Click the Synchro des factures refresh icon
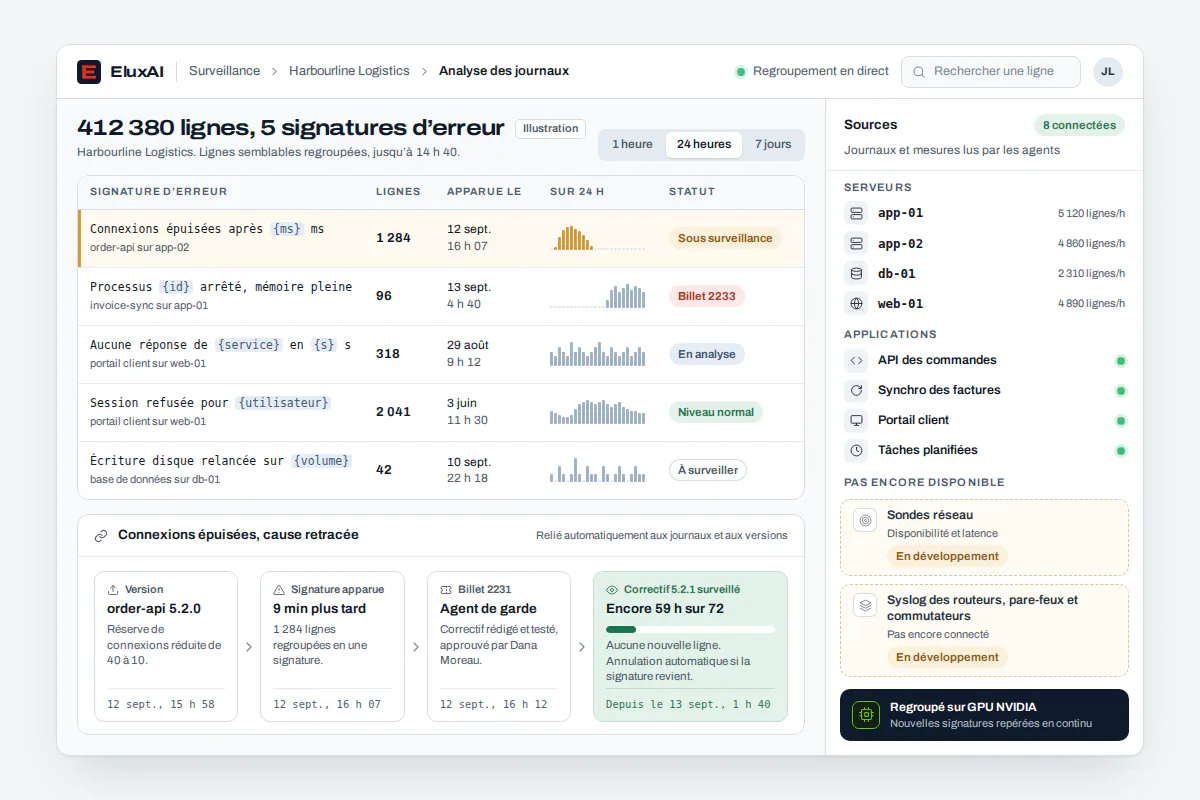This screenshot has height=800, width=1200. click(x=855, y=390)
